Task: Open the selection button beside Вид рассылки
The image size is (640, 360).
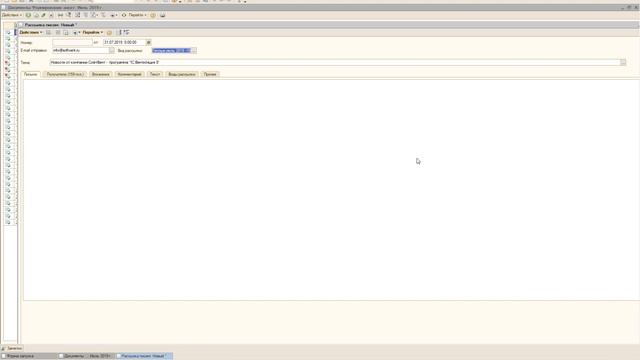Action: pyautogui.click(x=194, y=51)
